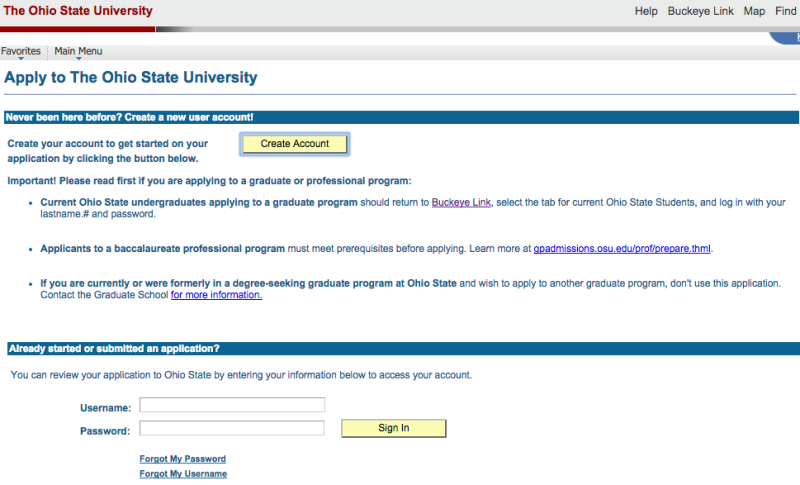Image resolution: width=800 pixels, height=485 pixels.
Task: Click 'Current Ohio State undergraduates applying' bold text
Action: (199, 202)
